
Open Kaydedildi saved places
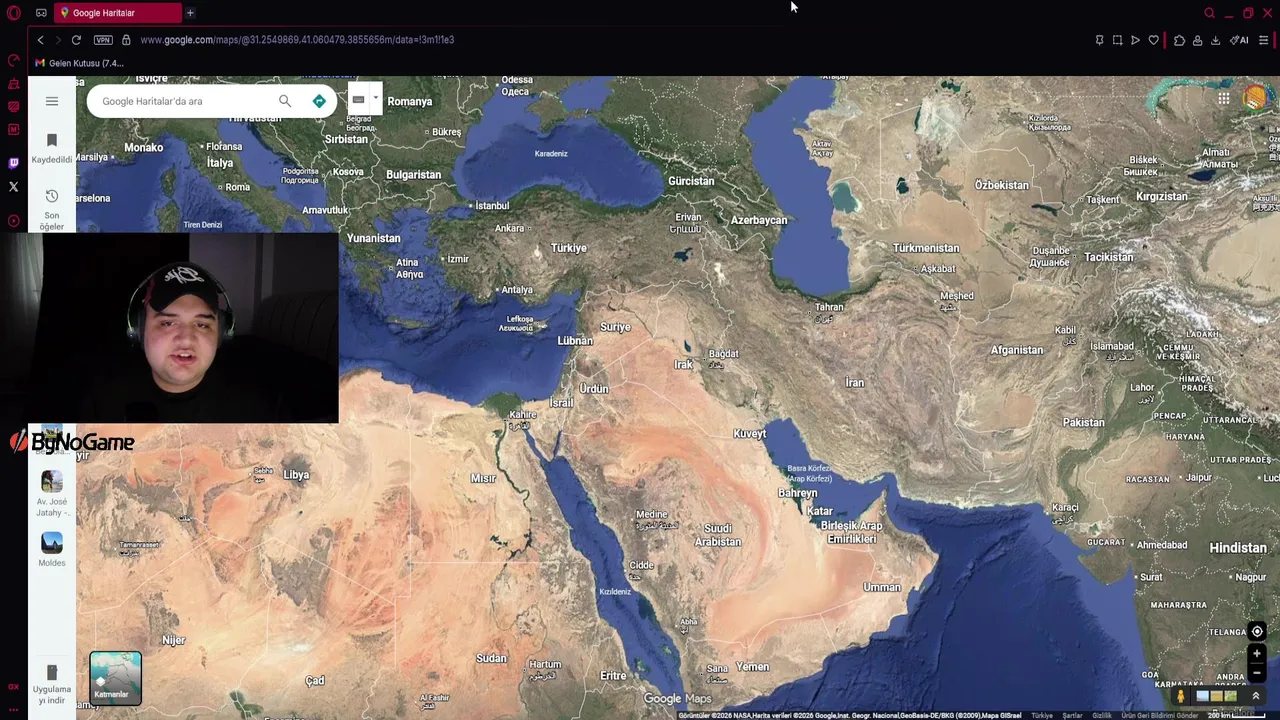[52, 148]
